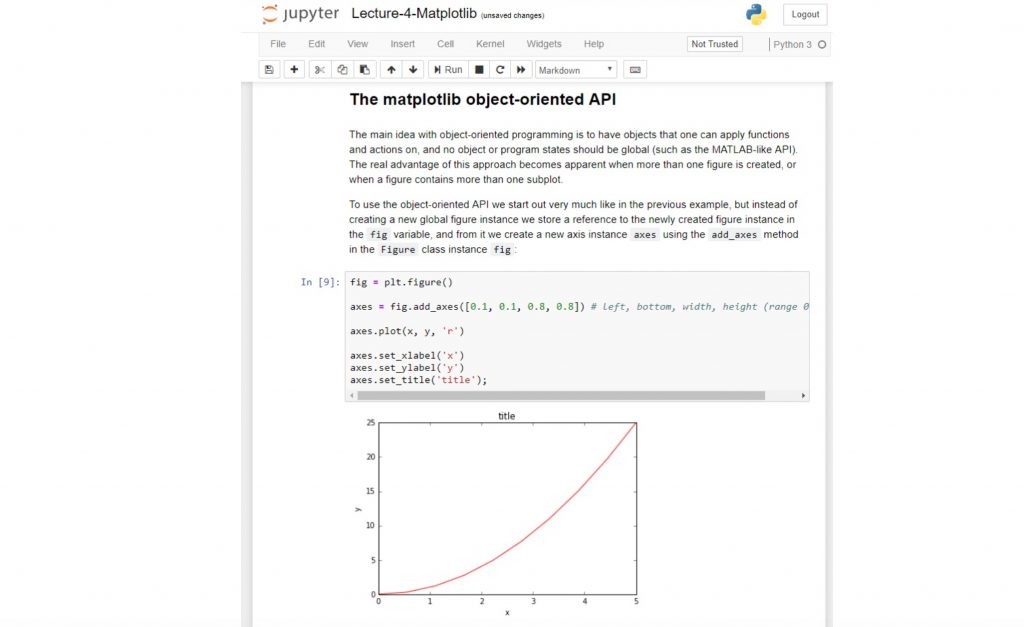Copy selected cells icon in toolbar
This screenshot has width=1024, height=627.
pos(342,70)
